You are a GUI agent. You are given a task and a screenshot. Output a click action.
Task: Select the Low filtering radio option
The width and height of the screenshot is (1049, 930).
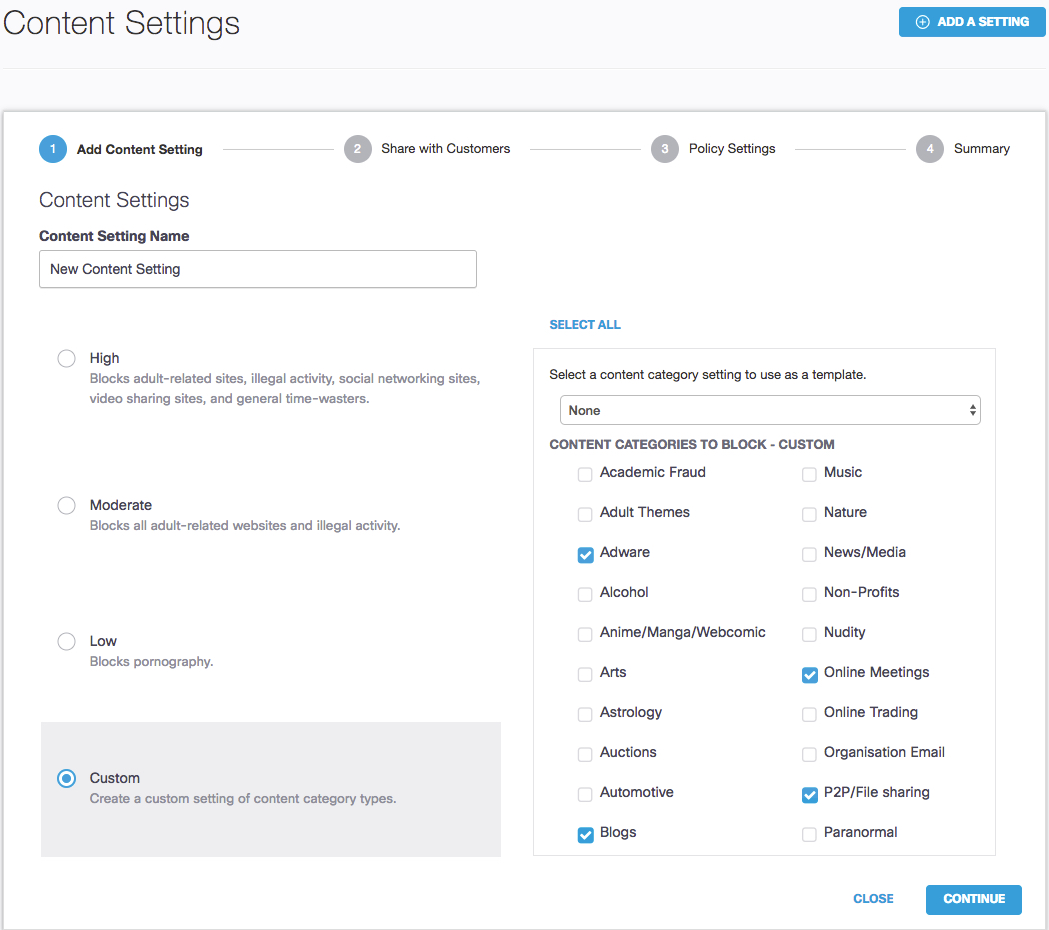click(67, 641)
